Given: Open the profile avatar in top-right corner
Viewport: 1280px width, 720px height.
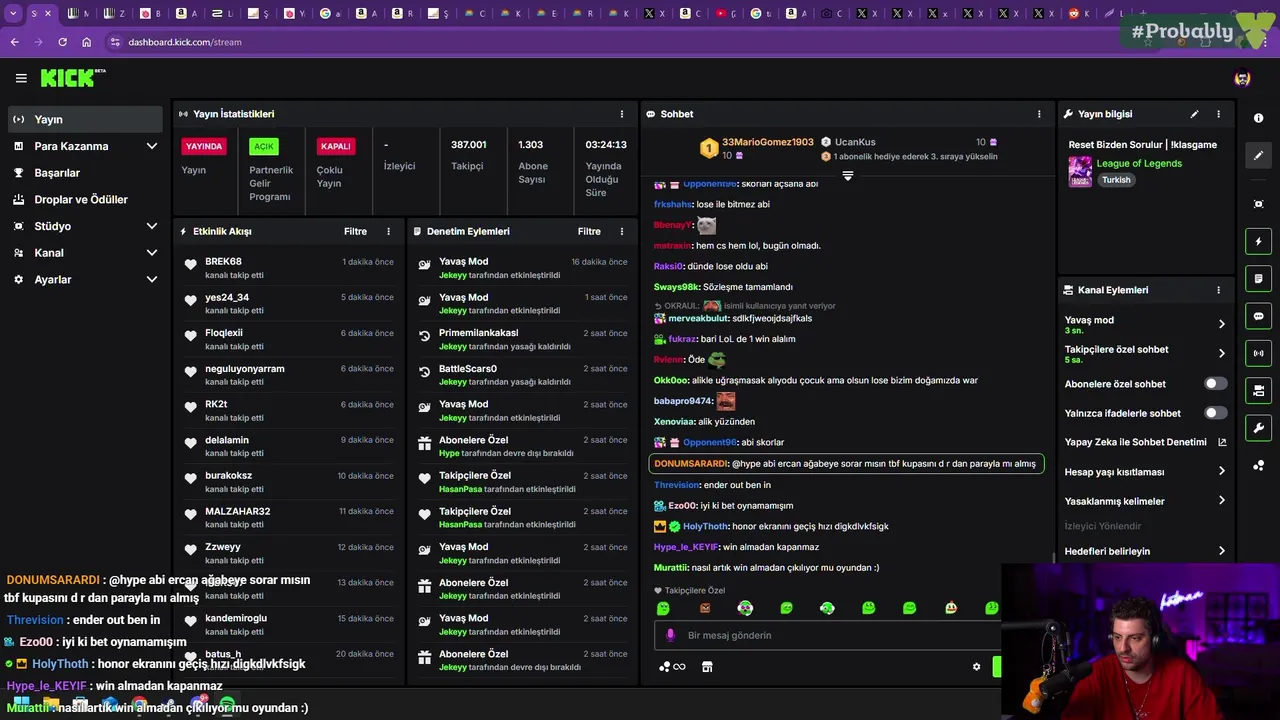Looking at the screenshot, I should pyautogui.click(x=1242, y=78).
